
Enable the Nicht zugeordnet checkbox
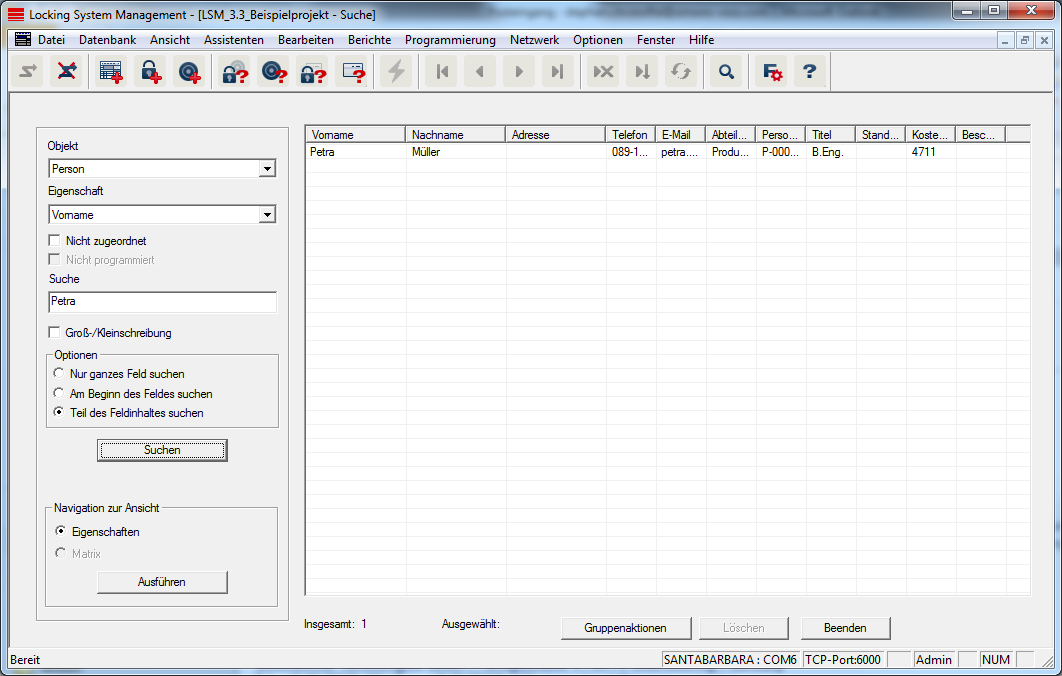(55, 241)
